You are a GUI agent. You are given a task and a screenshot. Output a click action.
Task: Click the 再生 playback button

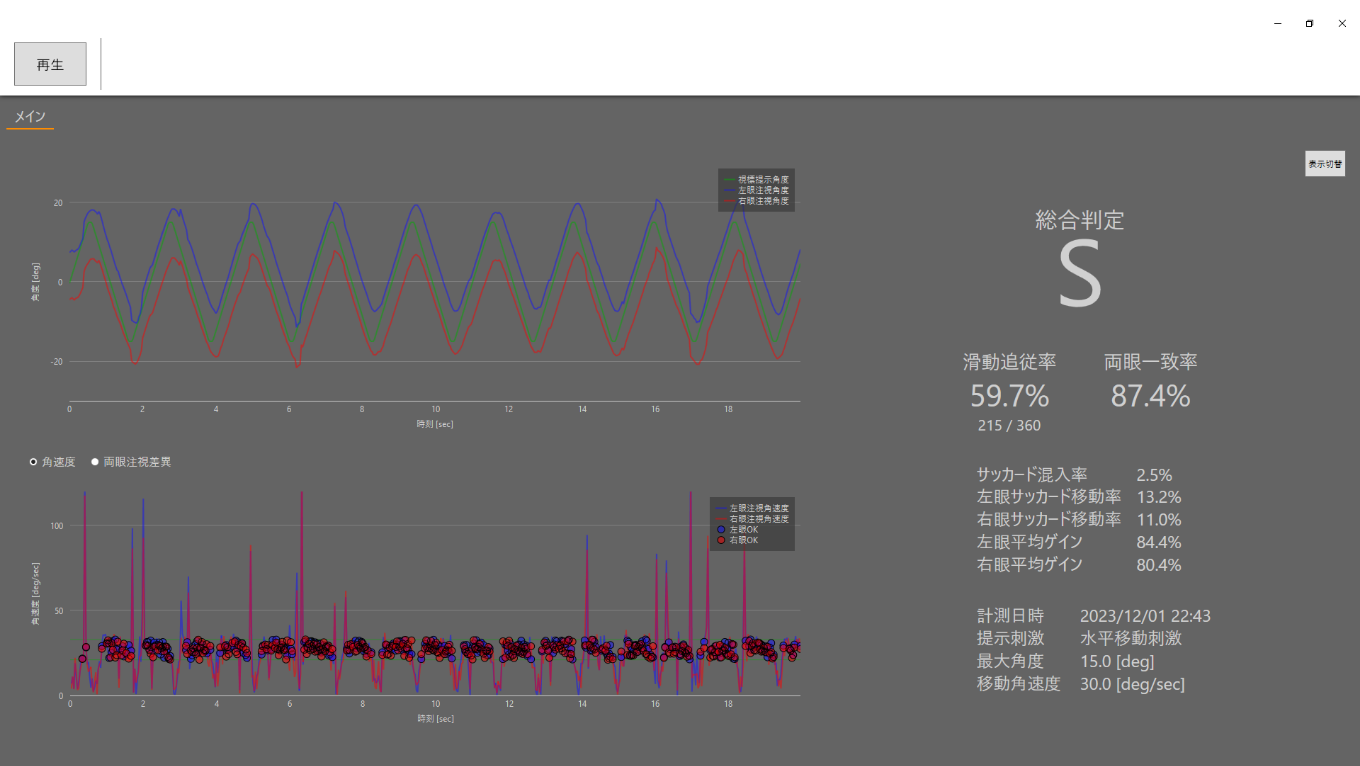(50, 64)
